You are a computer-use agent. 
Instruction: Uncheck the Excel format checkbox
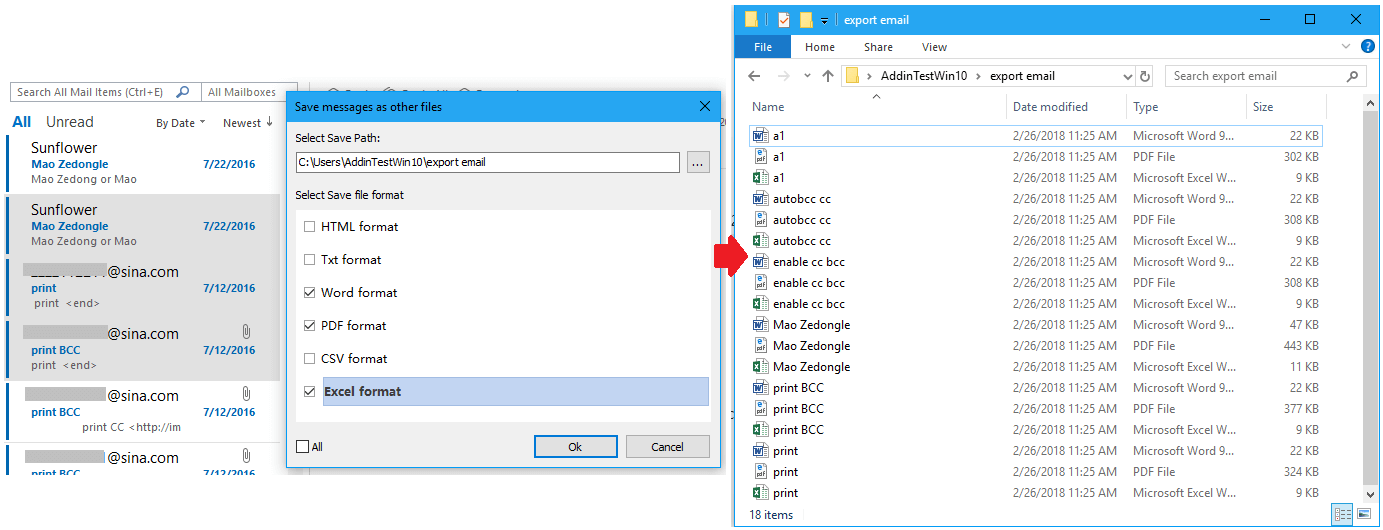pyautogui.click(x=310, y=392)
